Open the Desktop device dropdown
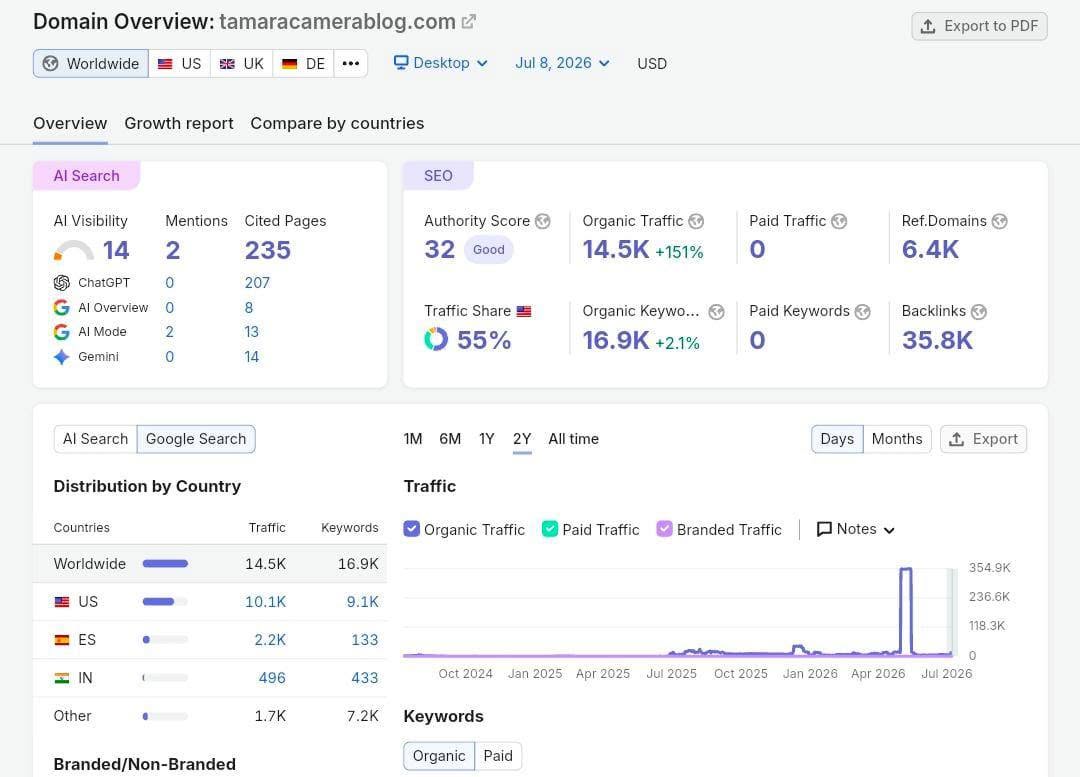The height and width of the screenshot is (777, 1080). pyautogui.click(x=441, y=63)
